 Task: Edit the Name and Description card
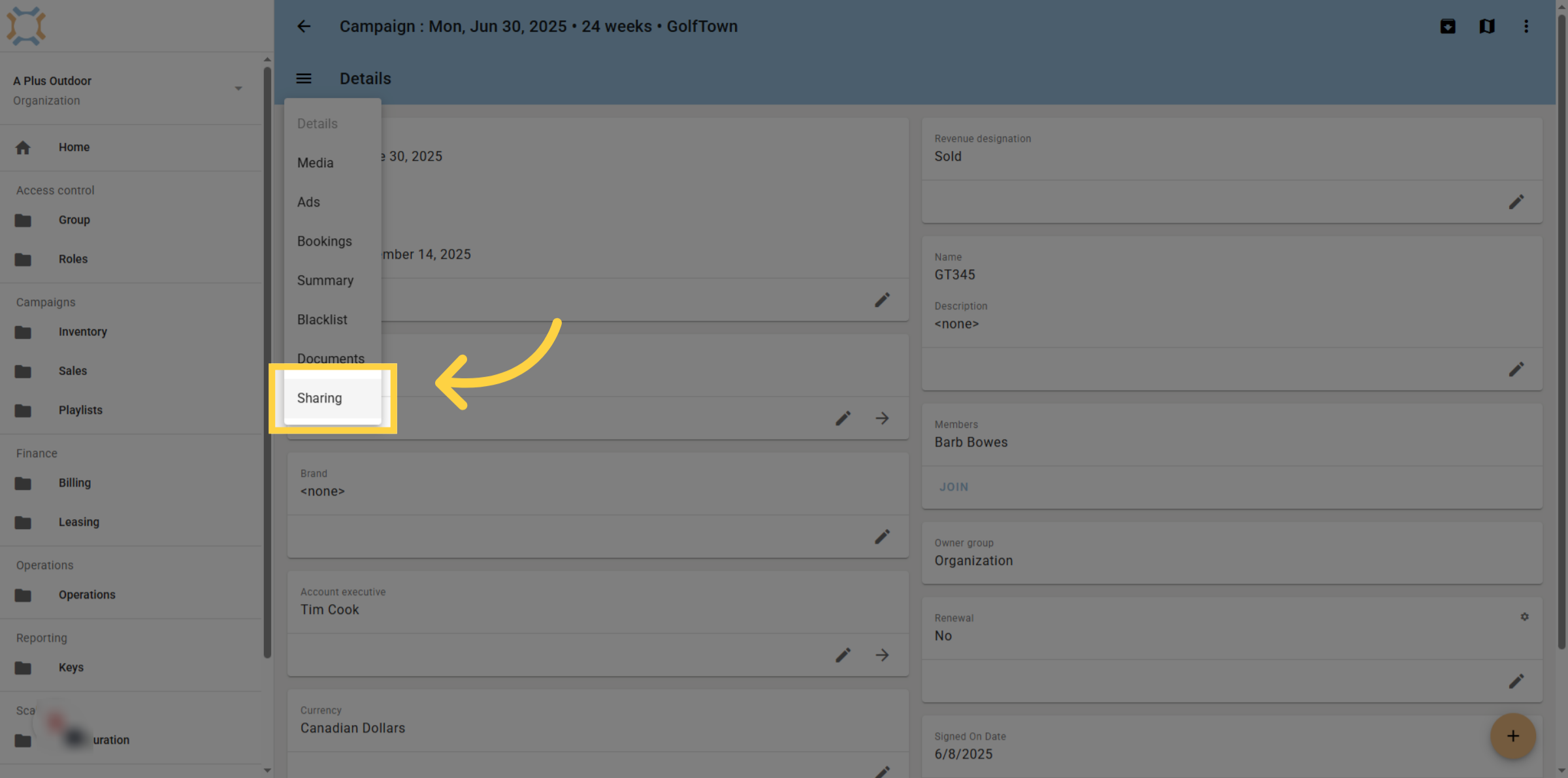pos(1516,369)
